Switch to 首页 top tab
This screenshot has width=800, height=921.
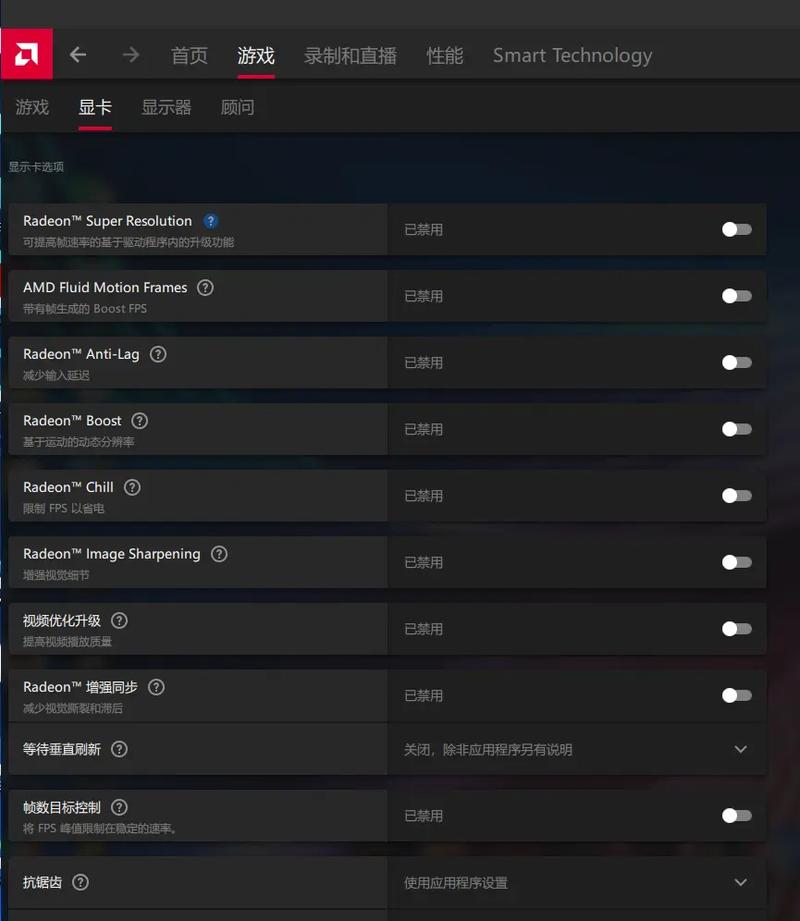pos(189,56)
